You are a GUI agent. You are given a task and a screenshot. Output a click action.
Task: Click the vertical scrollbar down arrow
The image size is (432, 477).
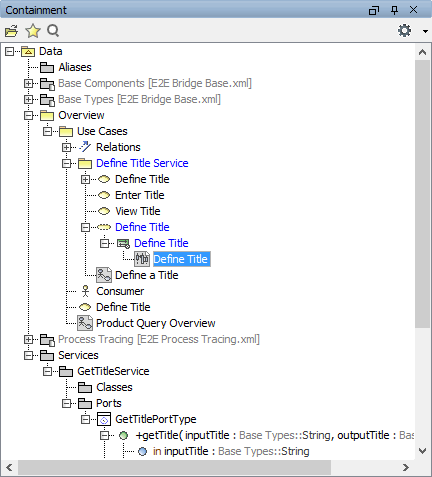pyautogui.click(x=423, y=451)
